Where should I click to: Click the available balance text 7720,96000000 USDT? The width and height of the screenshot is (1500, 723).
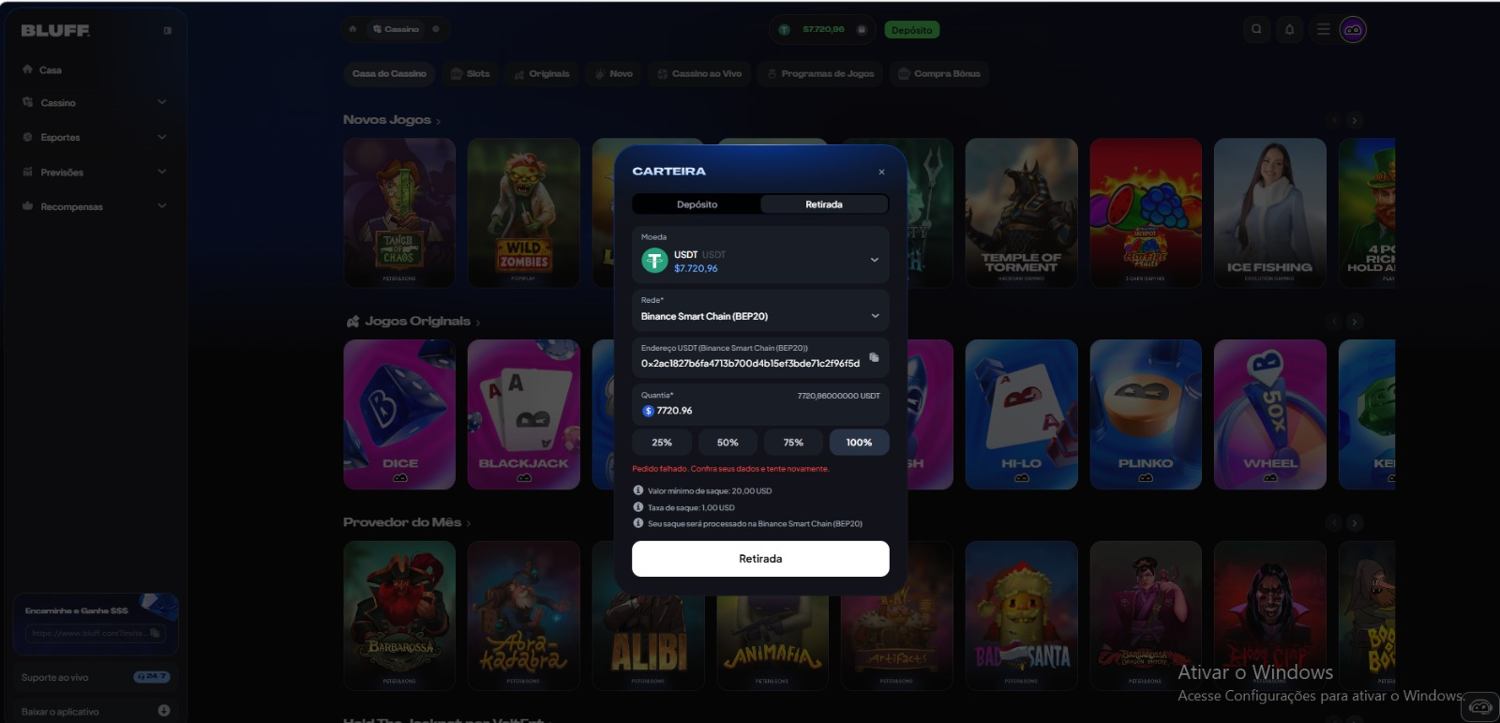838,396
